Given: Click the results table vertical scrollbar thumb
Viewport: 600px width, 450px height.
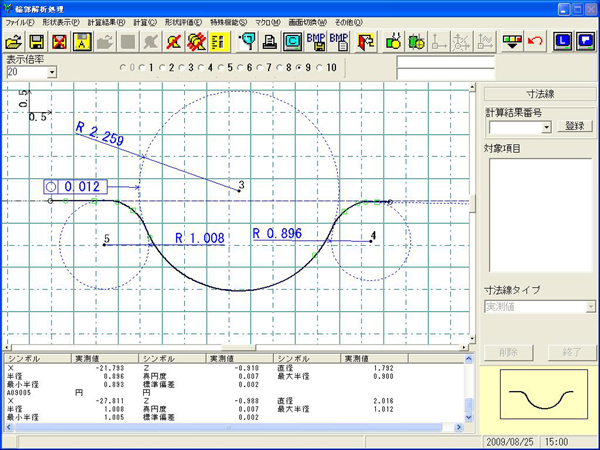Looking at the screenshot, I should tap(468, 404).
